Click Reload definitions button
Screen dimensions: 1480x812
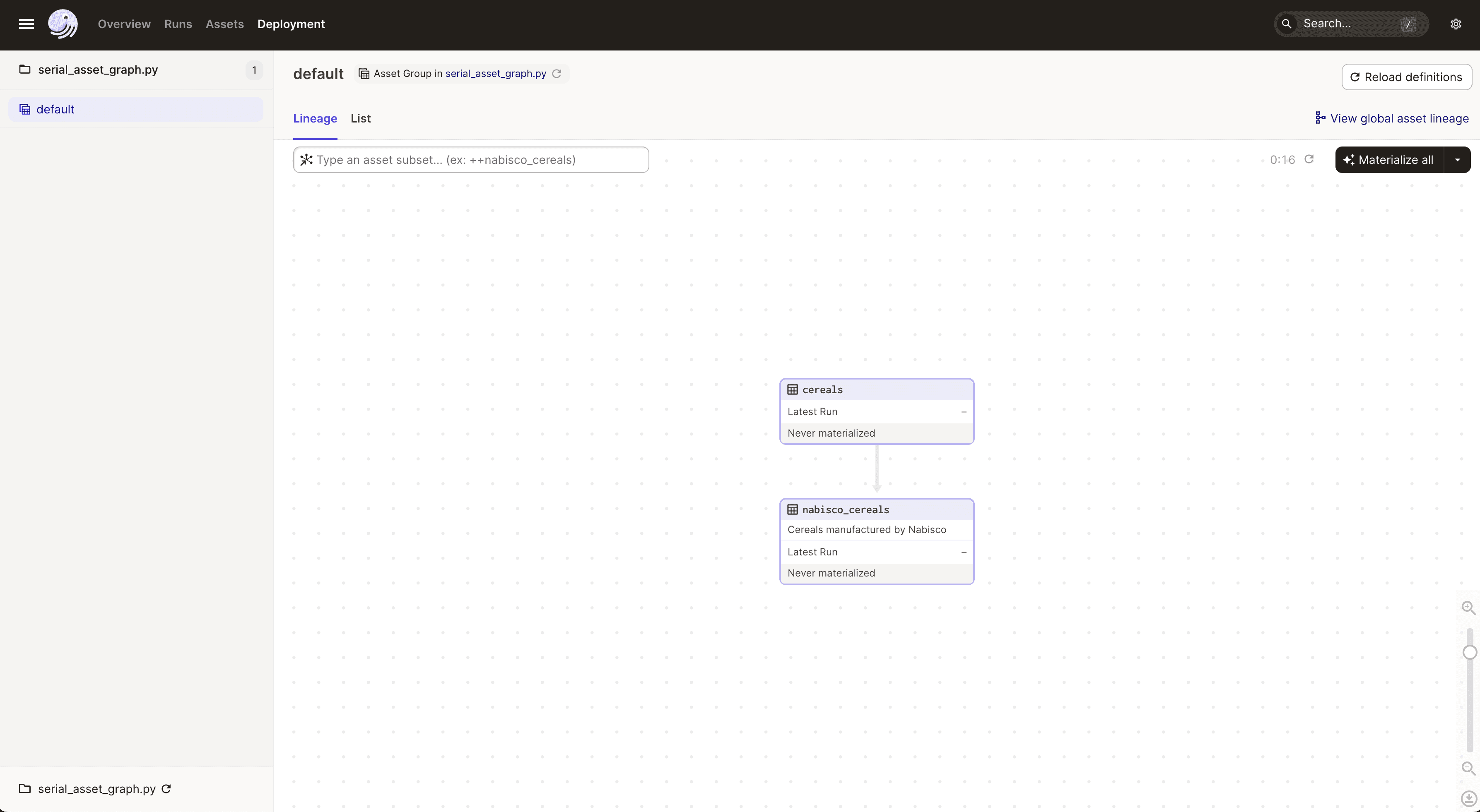(x=1406, y=77)
